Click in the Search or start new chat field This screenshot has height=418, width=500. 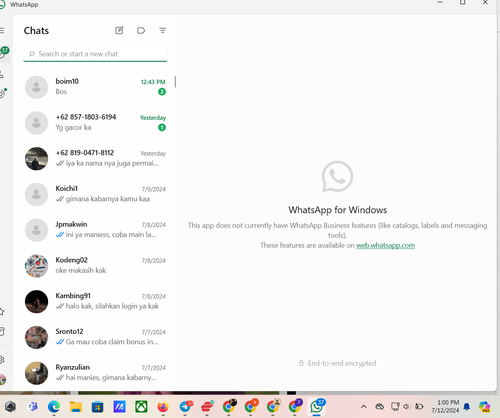coord(95,54)
